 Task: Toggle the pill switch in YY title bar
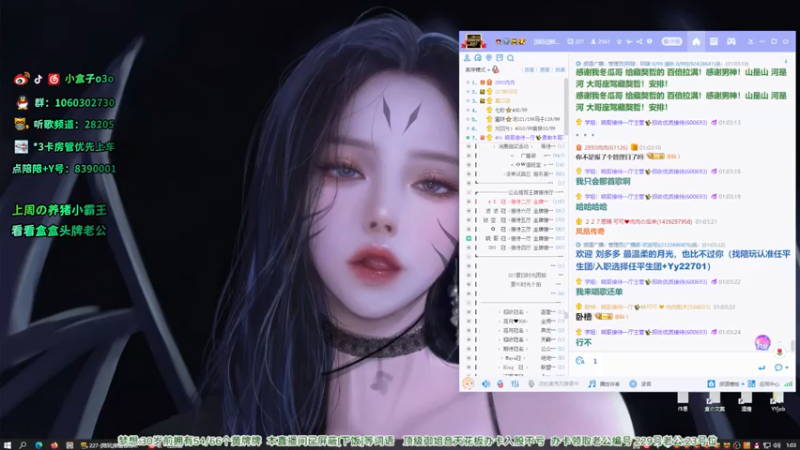(x=671, y=42)
